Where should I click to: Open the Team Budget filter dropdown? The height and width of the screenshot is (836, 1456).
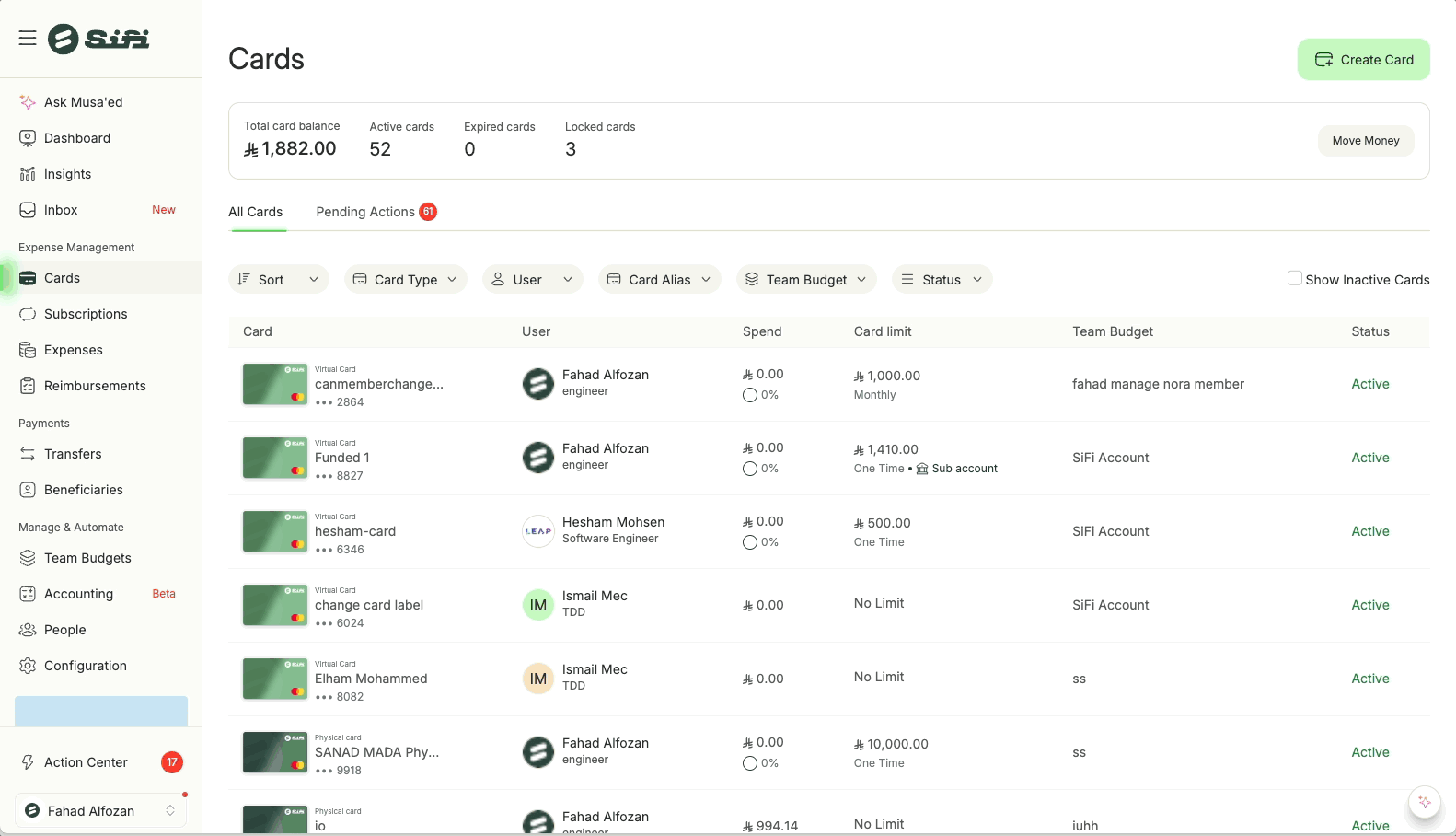805,280
